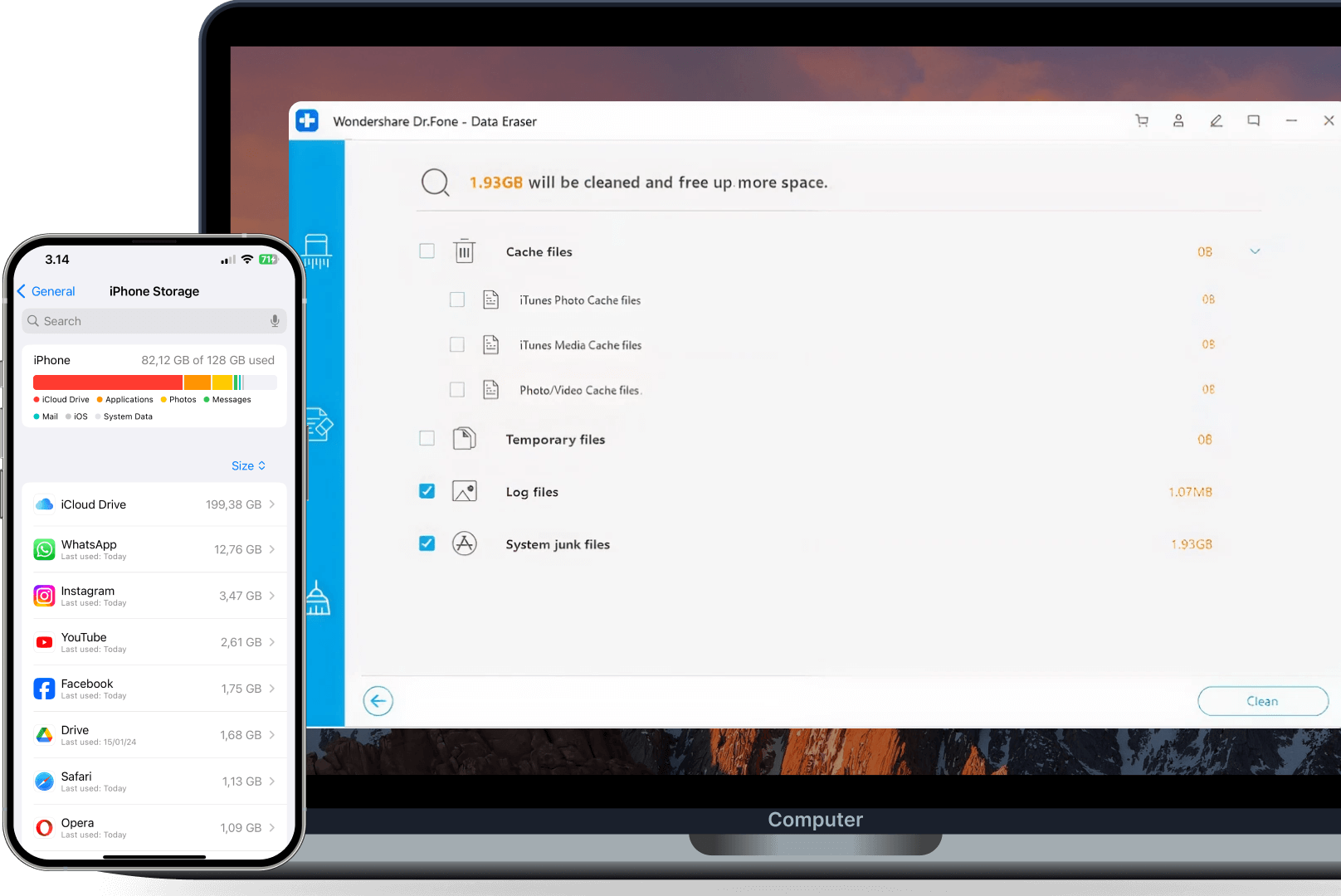This screenshot has height=896, width=1341.
Task: Open WhatsApp storage details row
Action: pyautogui.click(x=154, y=549)
